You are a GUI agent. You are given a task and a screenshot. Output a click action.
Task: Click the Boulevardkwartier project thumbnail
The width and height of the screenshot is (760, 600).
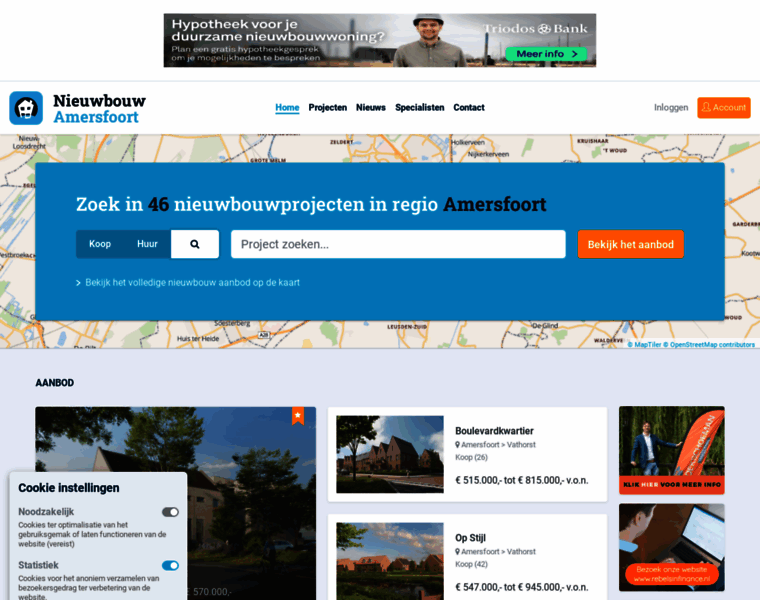(390, 455)
